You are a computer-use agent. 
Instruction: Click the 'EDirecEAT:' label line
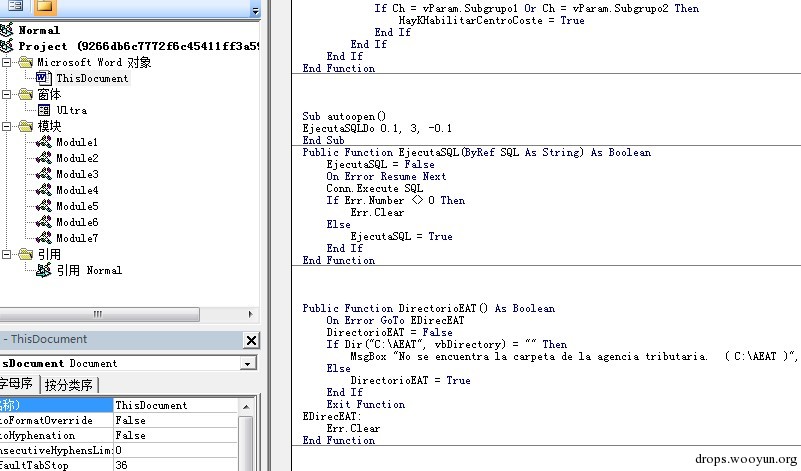332,416
